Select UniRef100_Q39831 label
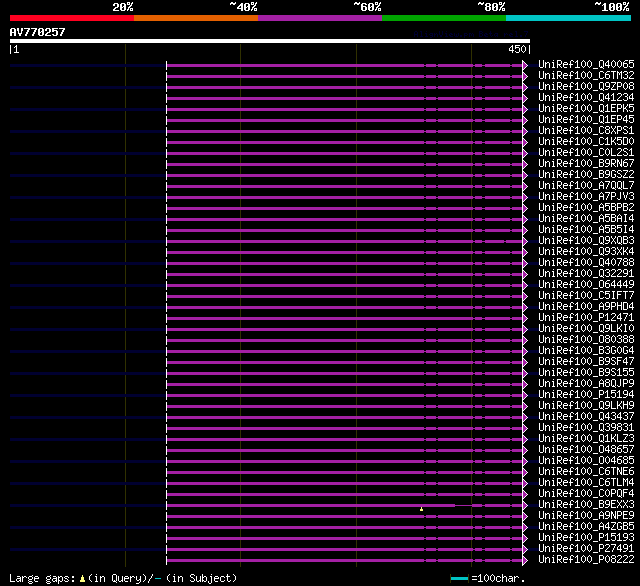The width and height of the screenshot is (640, 586). (x=586, y=428)
